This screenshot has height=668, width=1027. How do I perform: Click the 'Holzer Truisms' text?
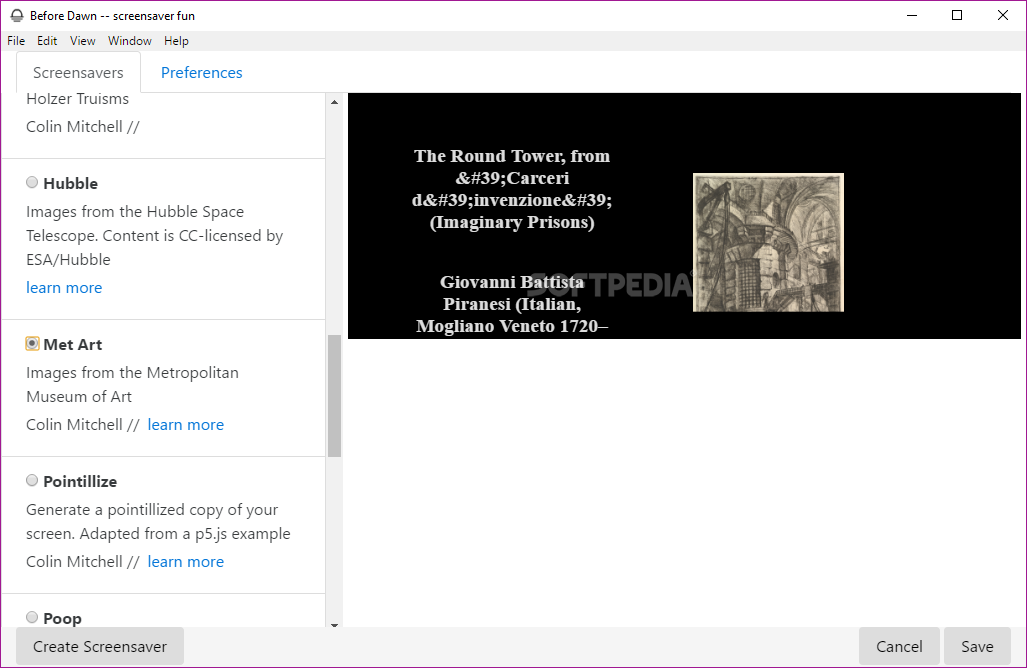(x=77, y=99)
